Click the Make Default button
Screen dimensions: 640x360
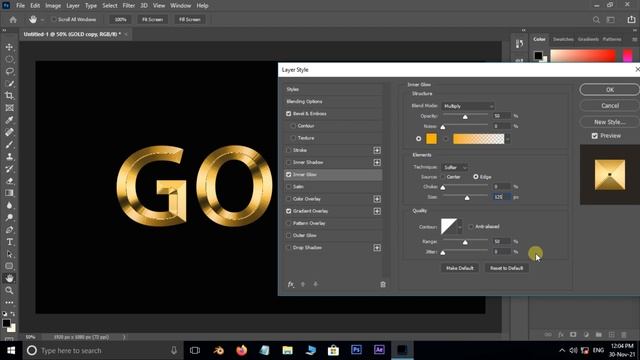(x=460, y=268)
